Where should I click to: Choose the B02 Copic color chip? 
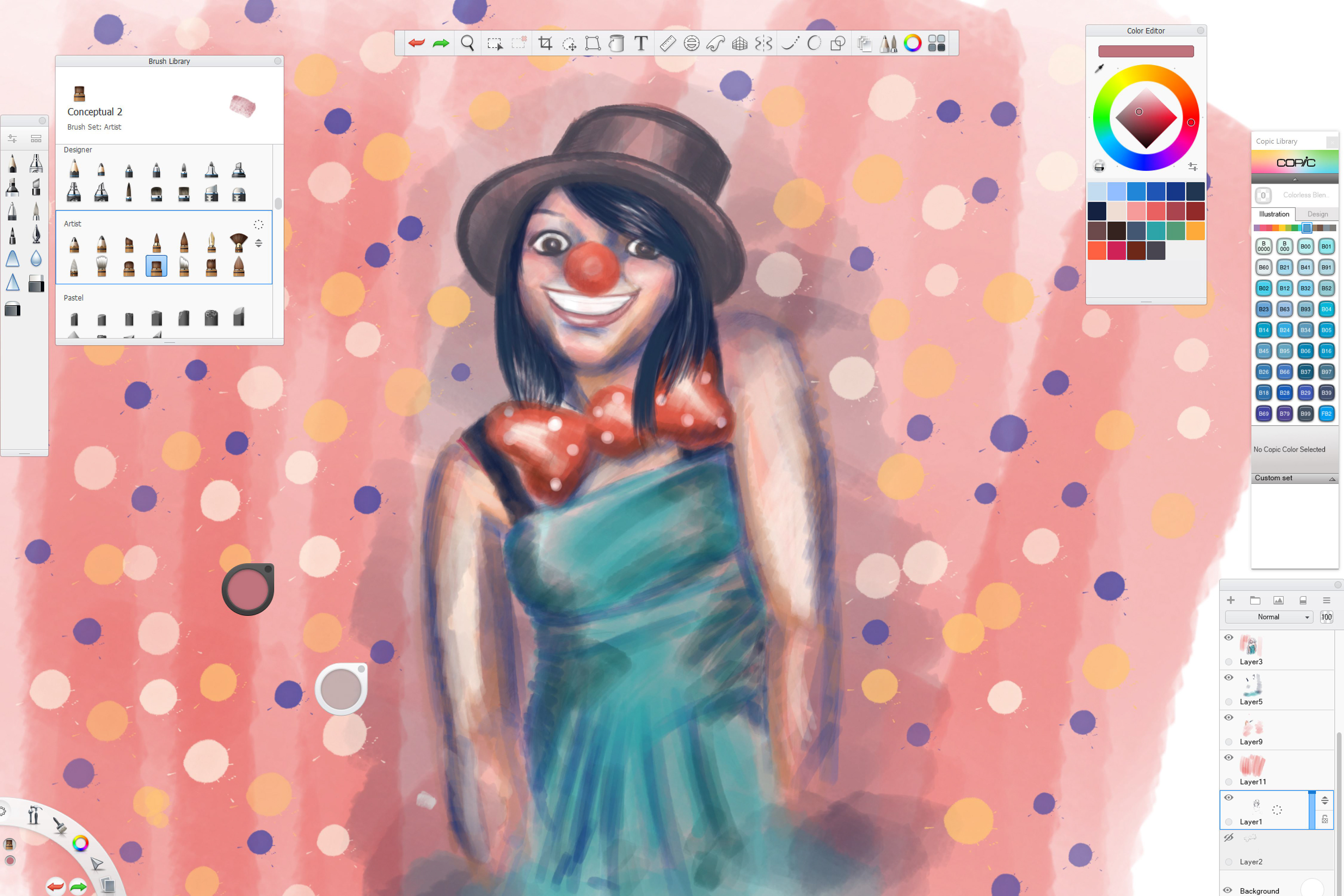(1263, 288)
